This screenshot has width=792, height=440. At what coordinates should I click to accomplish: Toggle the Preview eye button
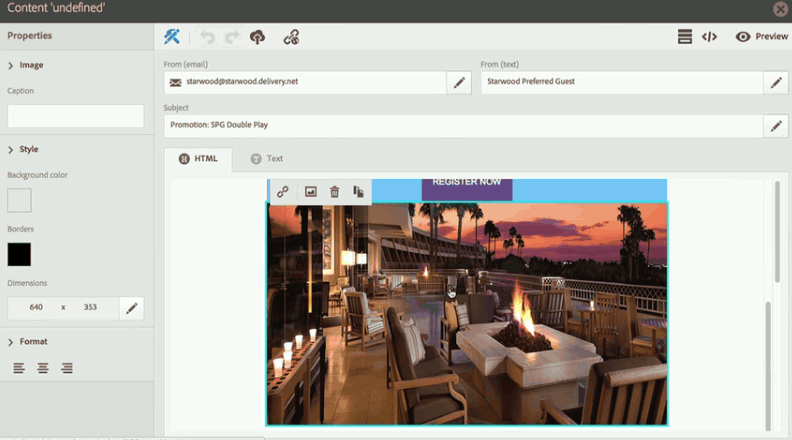(761, 37)
